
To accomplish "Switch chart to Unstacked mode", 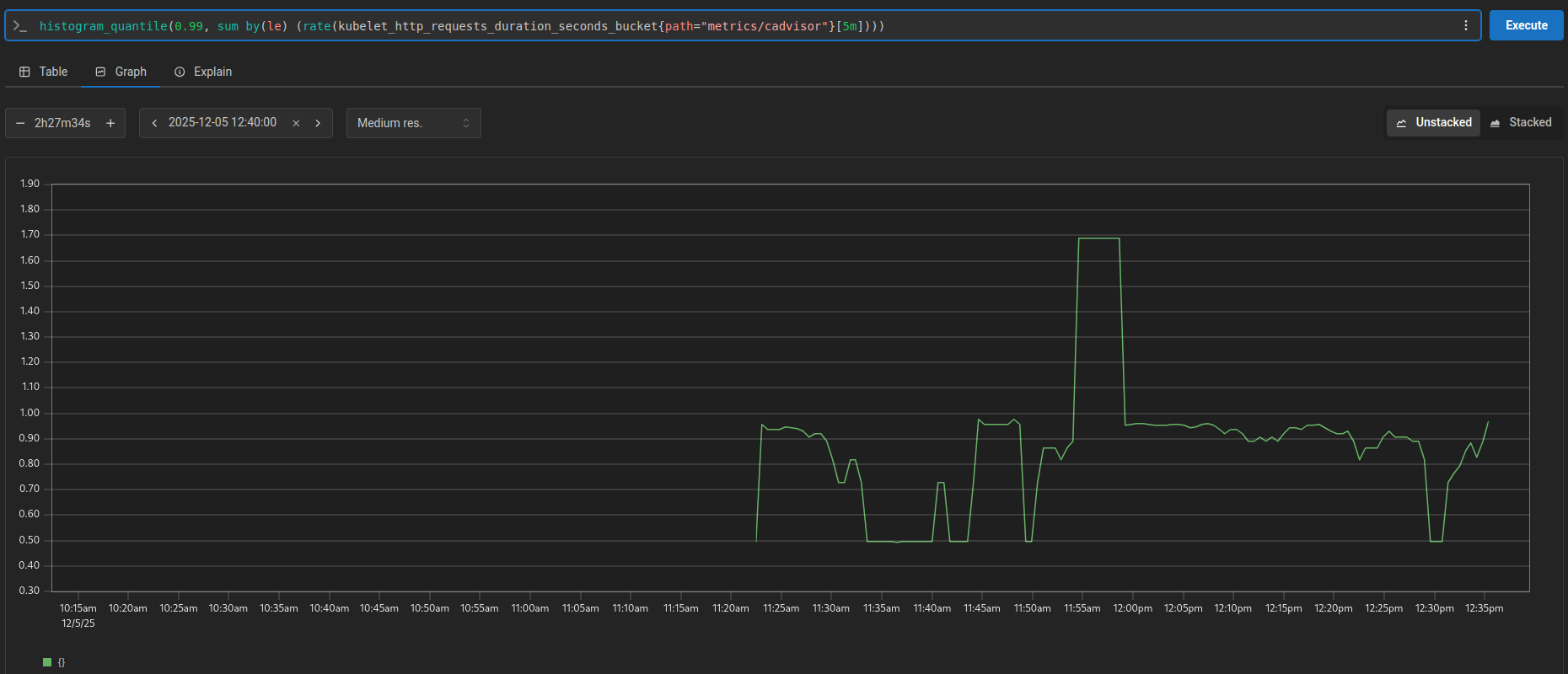I will [x=1433, y=123].
